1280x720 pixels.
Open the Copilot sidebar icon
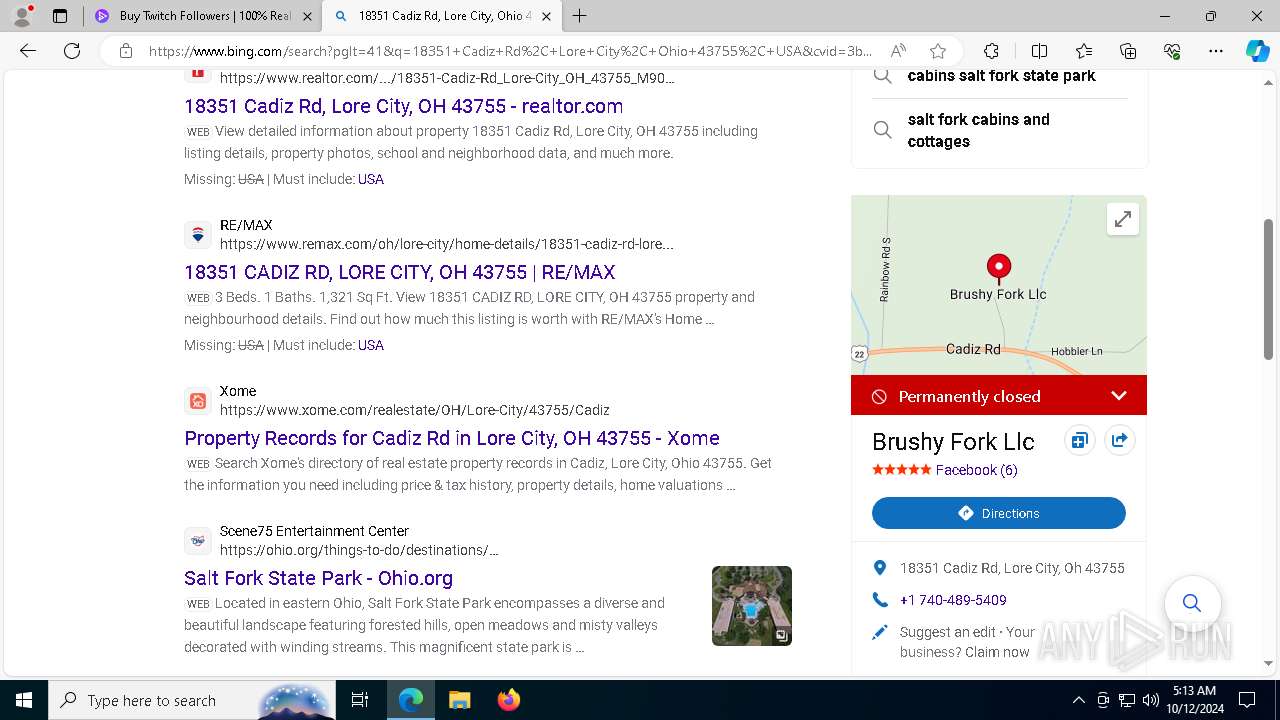click(1257, 51)
